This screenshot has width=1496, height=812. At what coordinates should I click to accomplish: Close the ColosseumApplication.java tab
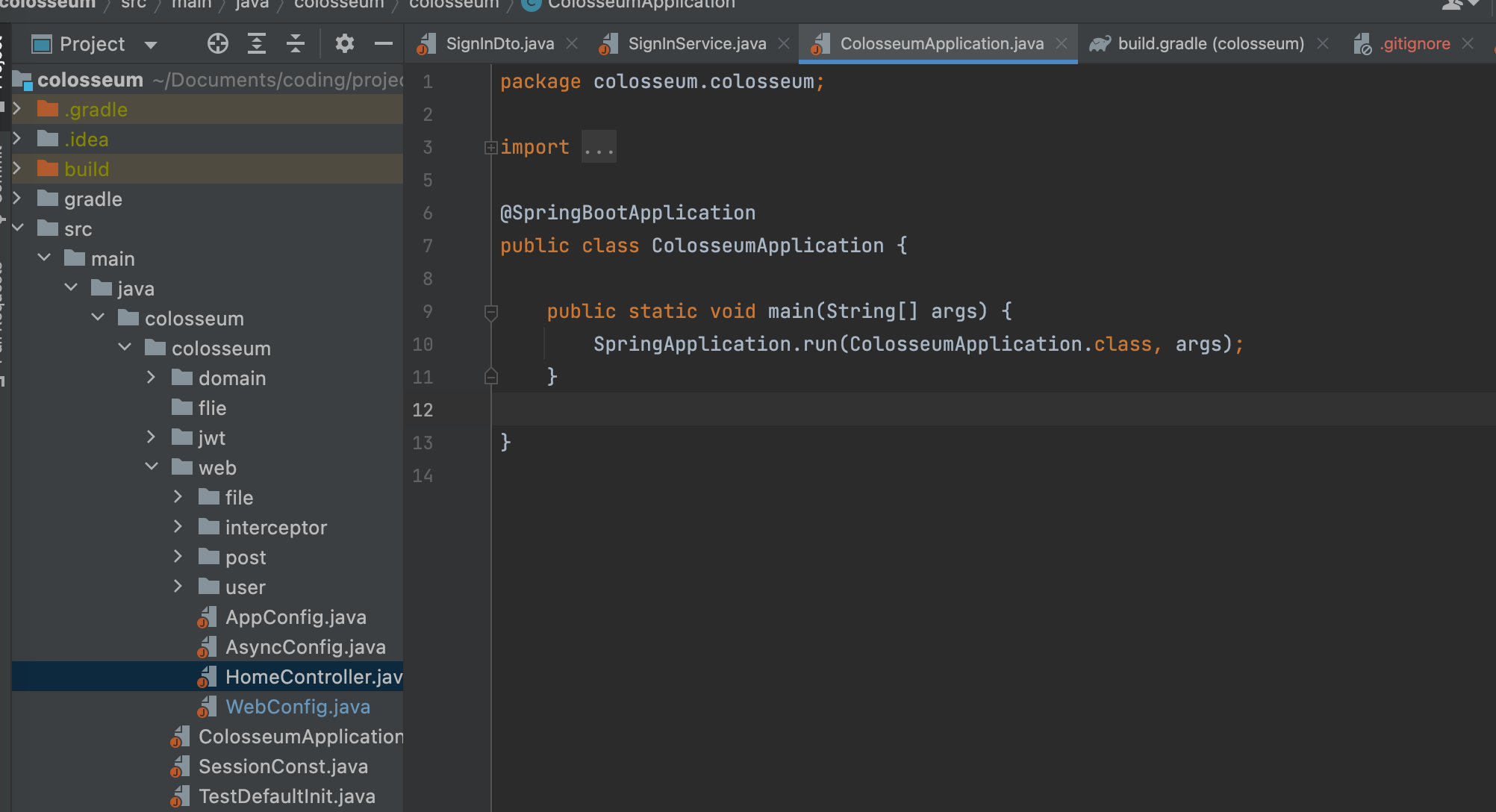[x=1062, y=44]
